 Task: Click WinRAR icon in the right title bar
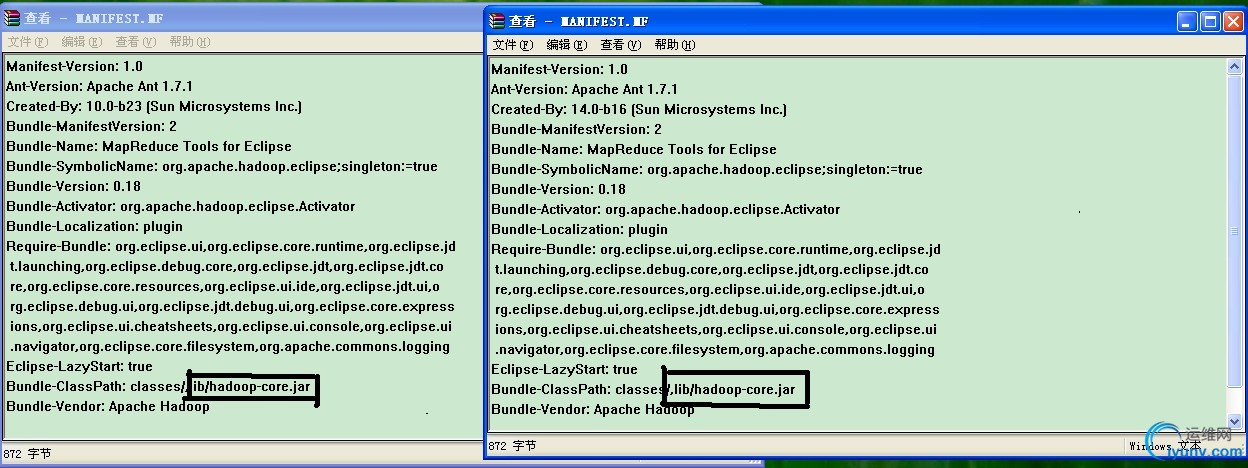(496, 20)
